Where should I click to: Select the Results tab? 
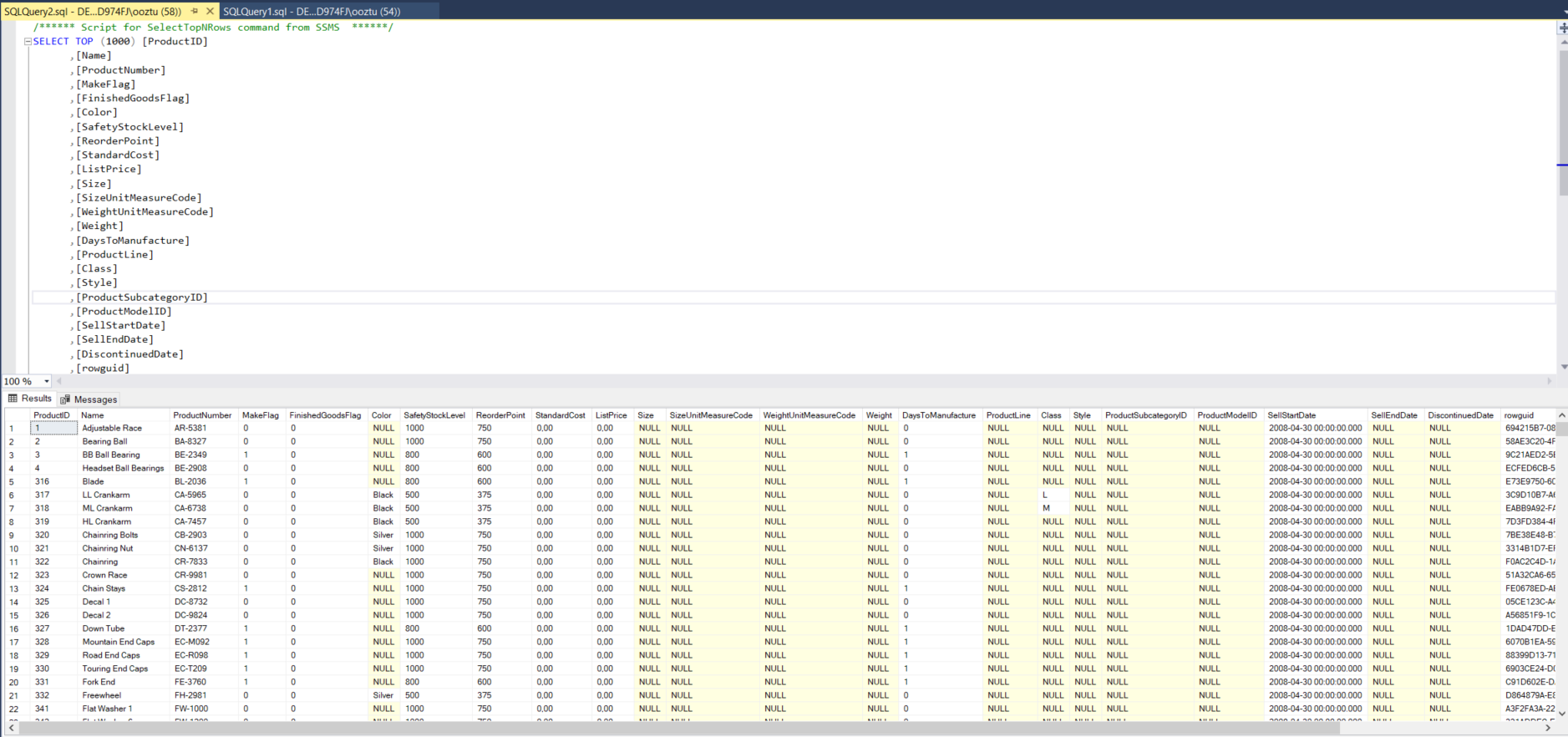coord(30,399)
